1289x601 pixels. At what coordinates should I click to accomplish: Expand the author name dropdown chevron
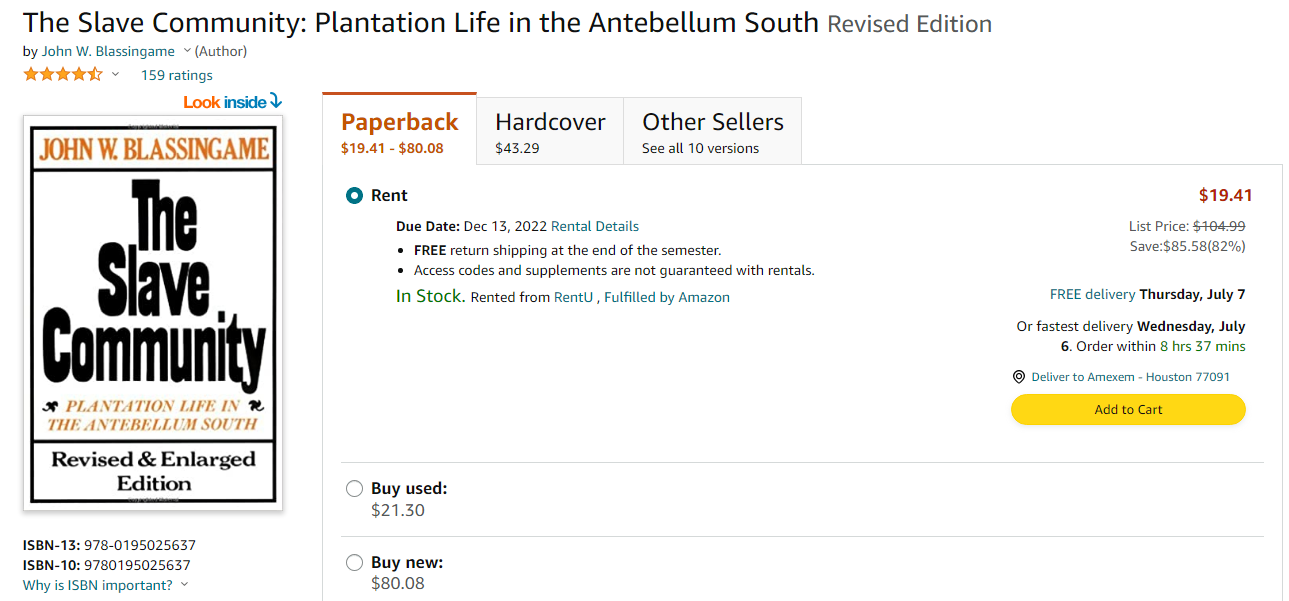pos(185,51)
